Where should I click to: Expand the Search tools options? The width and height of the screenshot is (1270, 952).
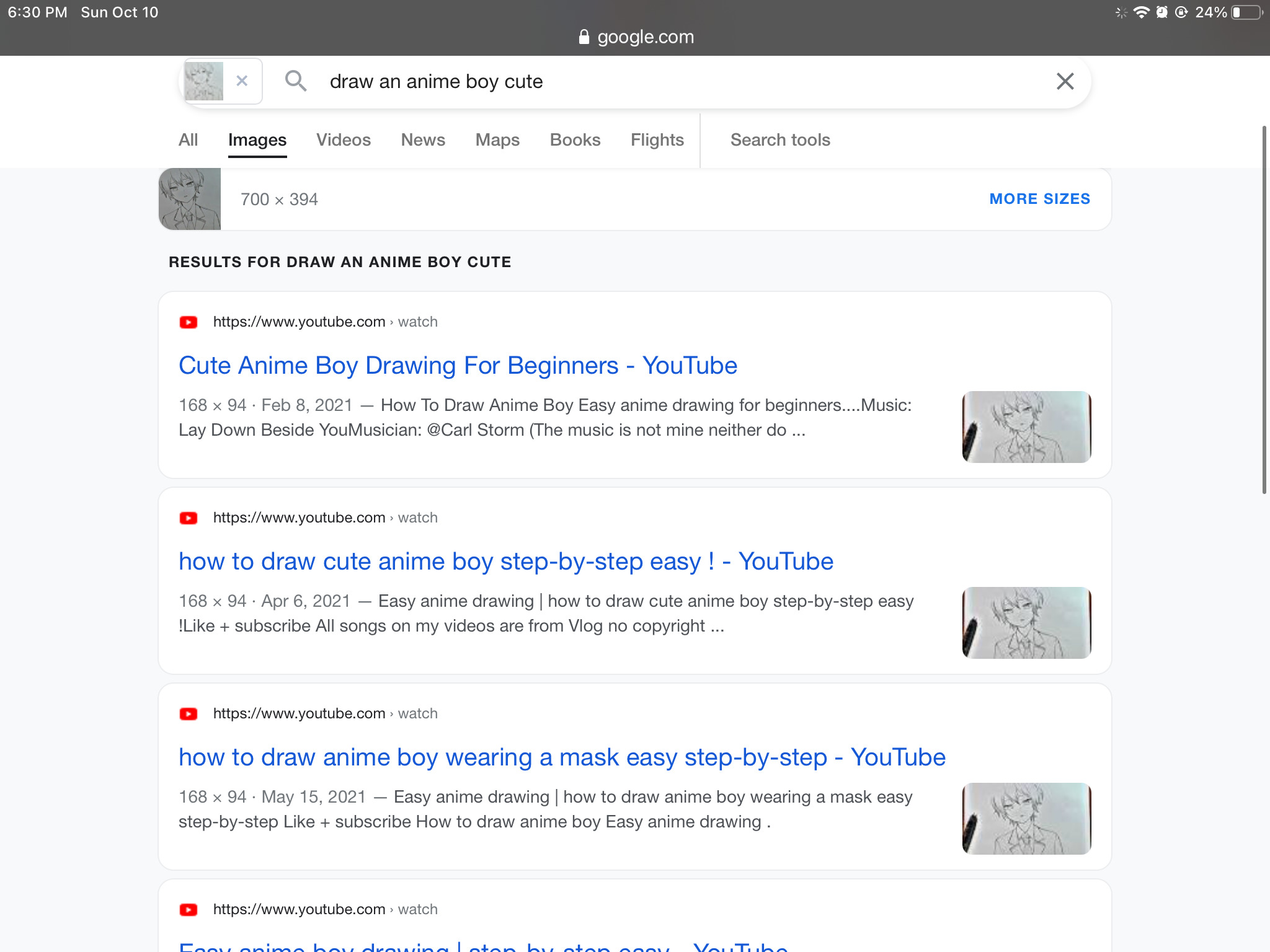click(780, 140)
